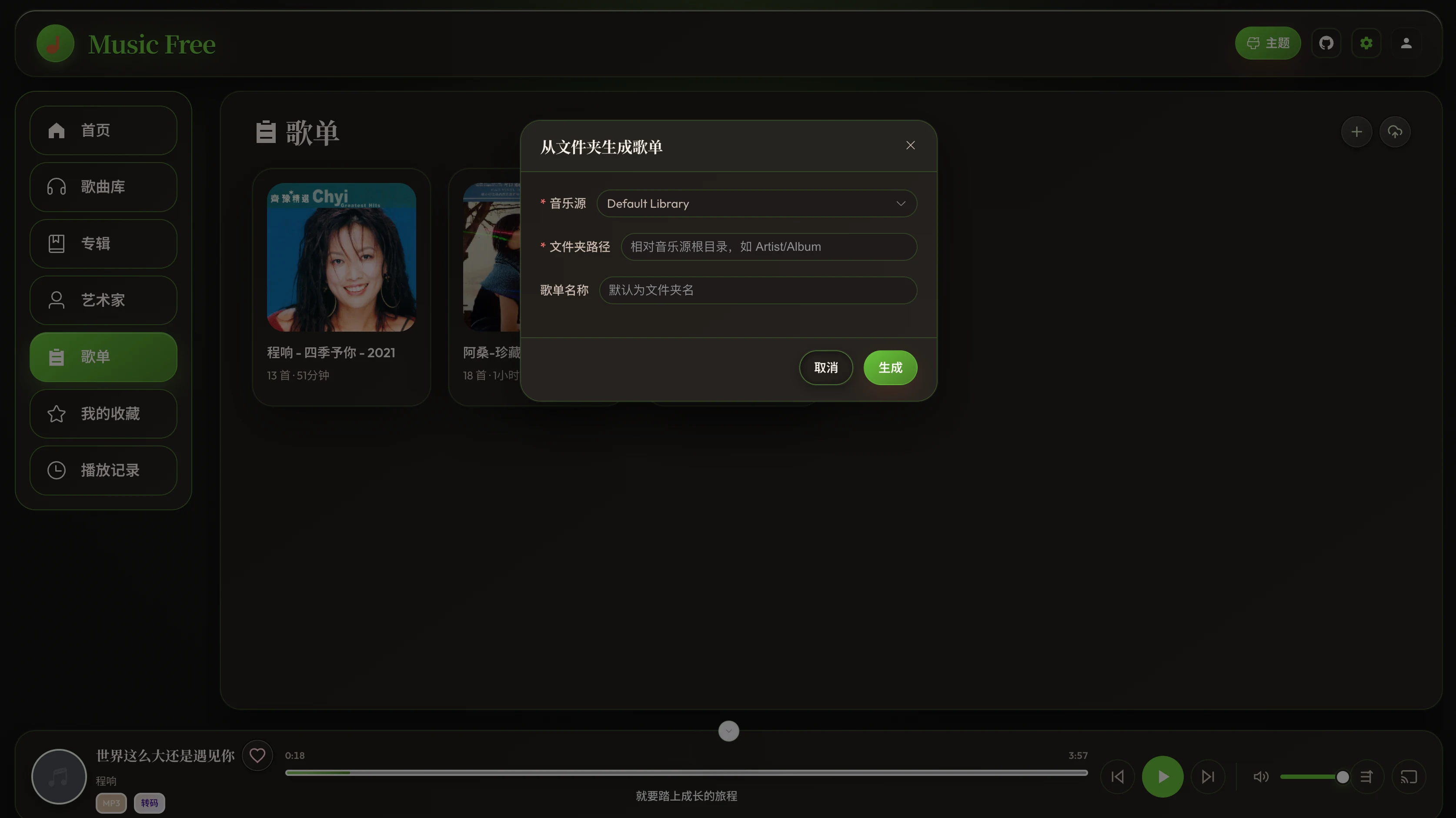Seek in the song progress bar
1456x818 pixels.
point(686,772)
